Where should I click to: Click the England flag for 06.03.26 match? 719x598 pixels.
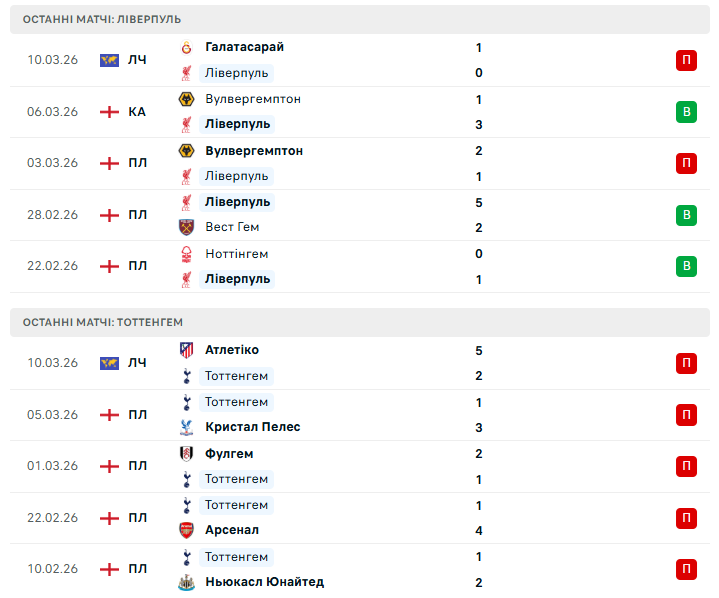pyautogui.click(x=110, y=112)
